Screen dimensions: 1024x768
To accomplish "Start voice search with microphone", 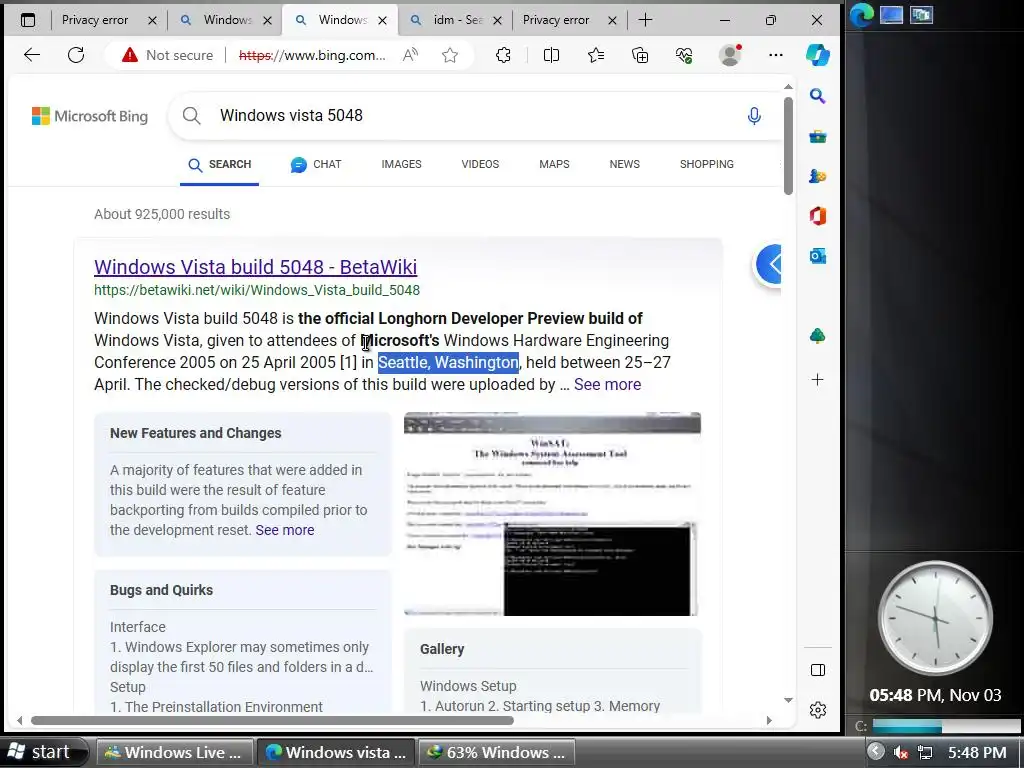I will tap(754, 116).
